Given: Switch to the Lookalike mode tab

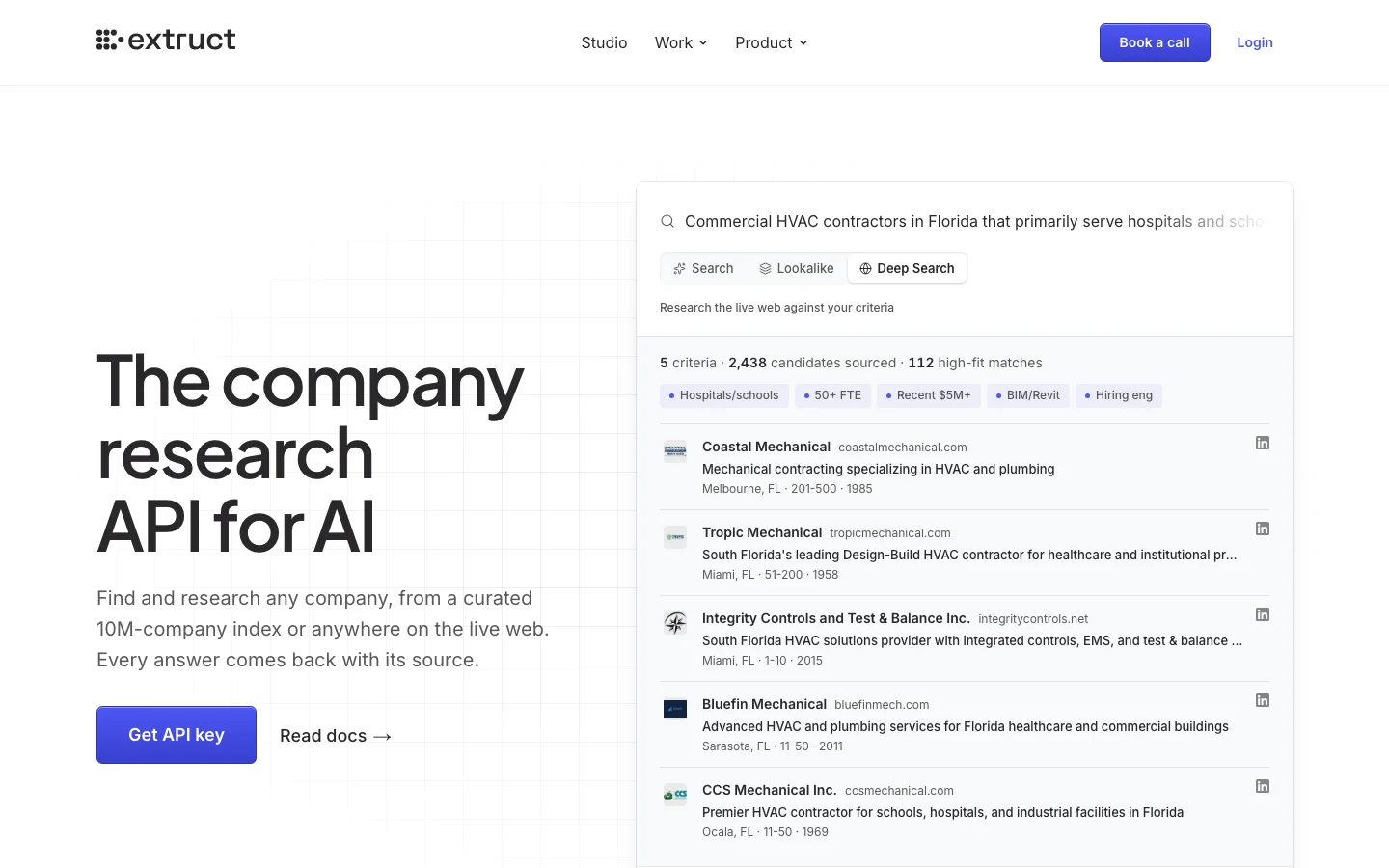Looking at the screenshot, I should [x=796, y=268].
